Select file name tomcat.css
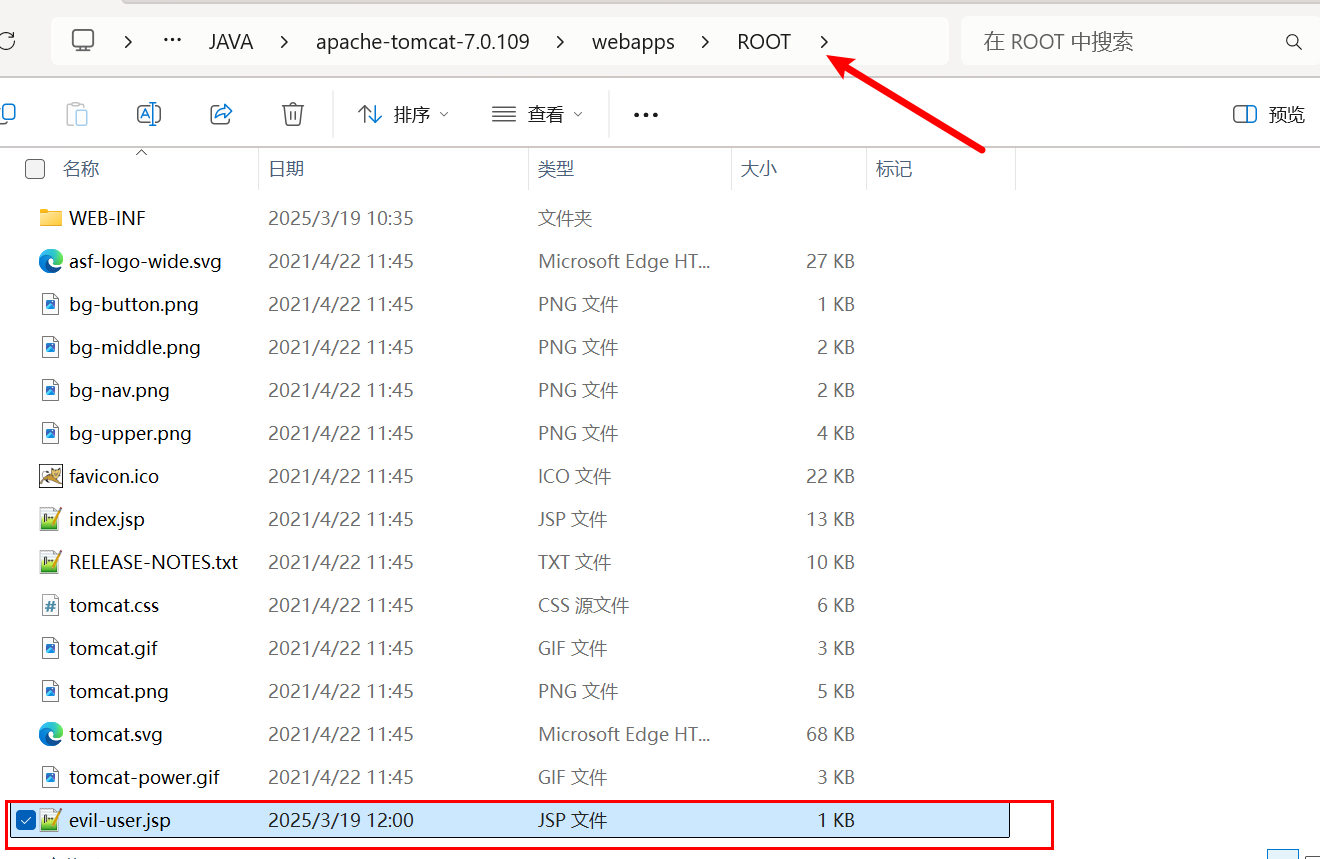Image resolution: width=1320 pixels, height=859 pixels. (x=114, y=605)
